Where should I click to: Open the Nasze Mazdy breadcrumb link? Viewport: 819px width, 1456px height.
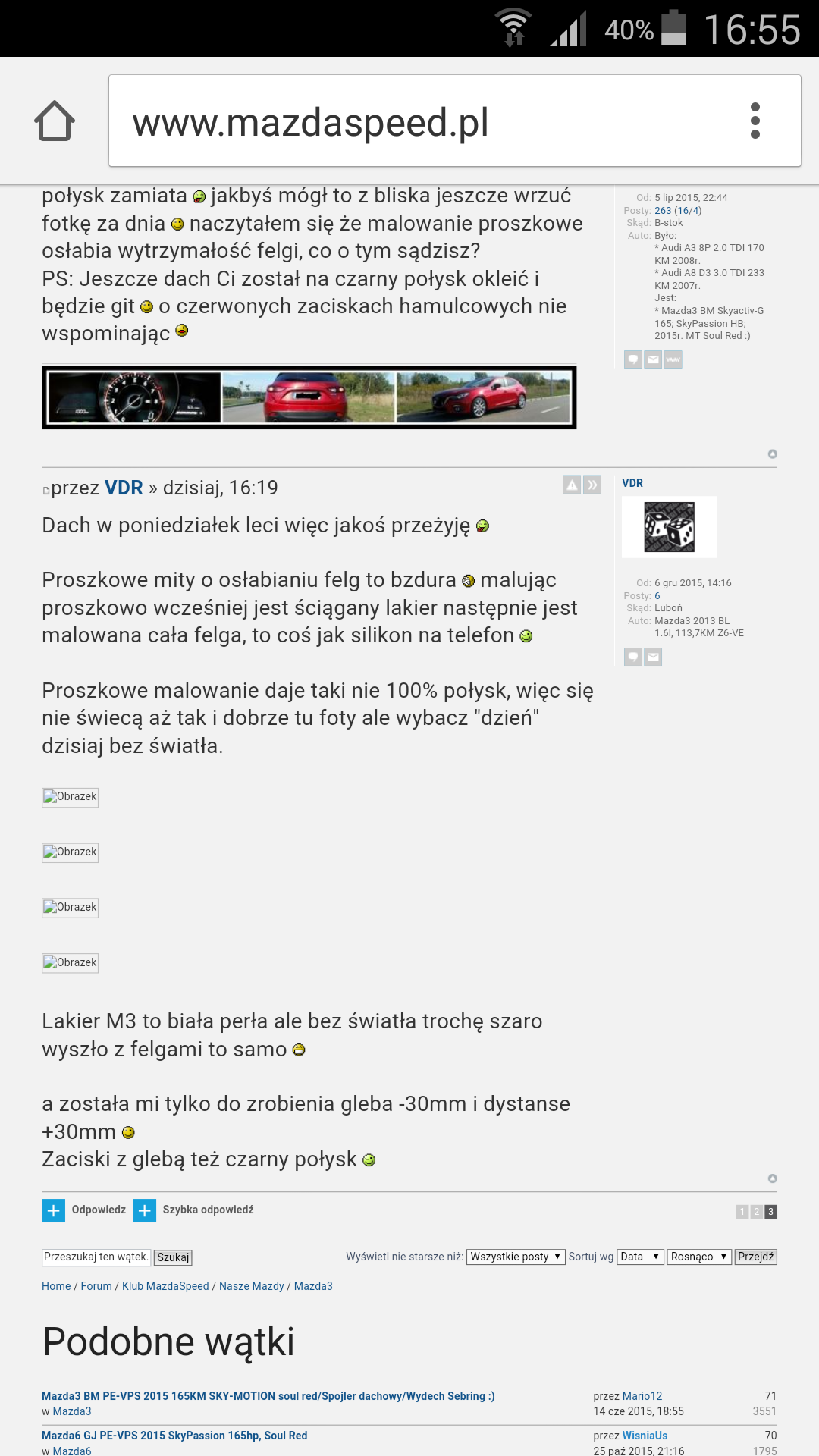coord(251,1286)
